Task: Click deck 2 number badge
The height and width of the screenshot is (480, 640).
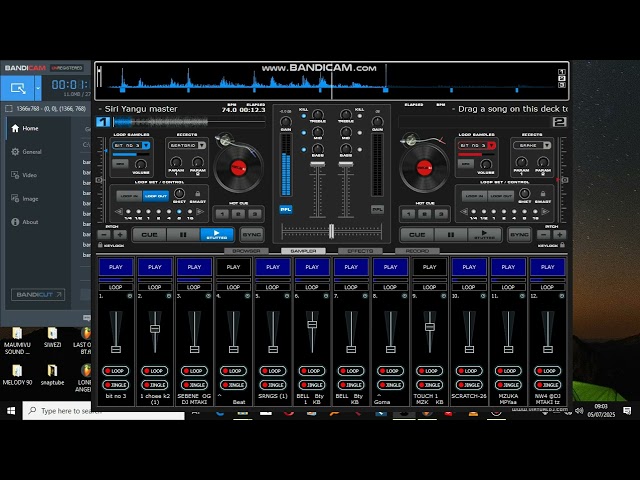Action: 559,122
